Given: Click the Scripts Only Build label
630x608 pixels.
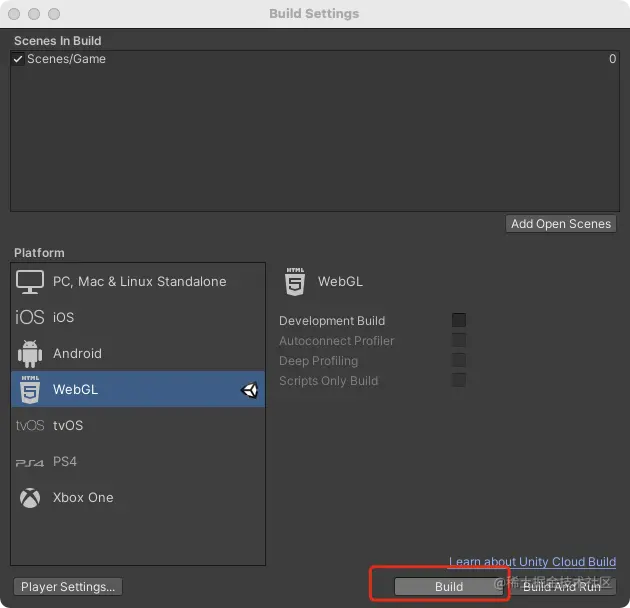Looking at the screenshot, I should [328, 381].
